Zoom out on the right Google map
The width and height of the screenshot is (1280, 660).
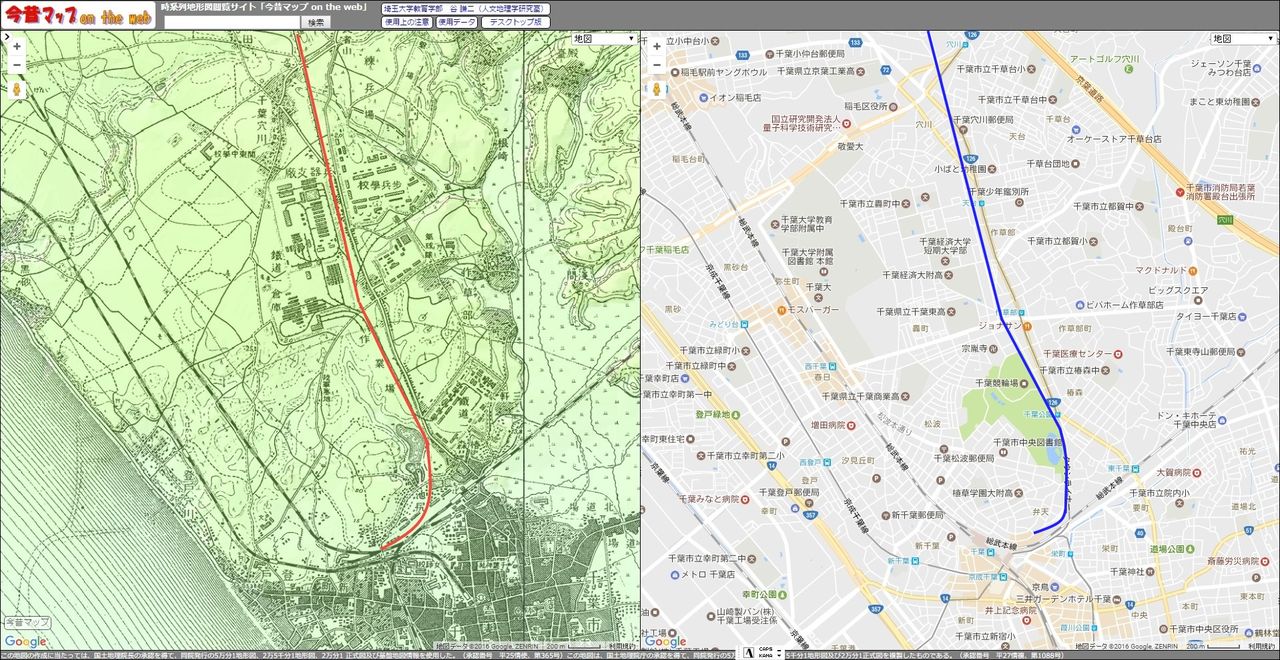click(657, 65)
